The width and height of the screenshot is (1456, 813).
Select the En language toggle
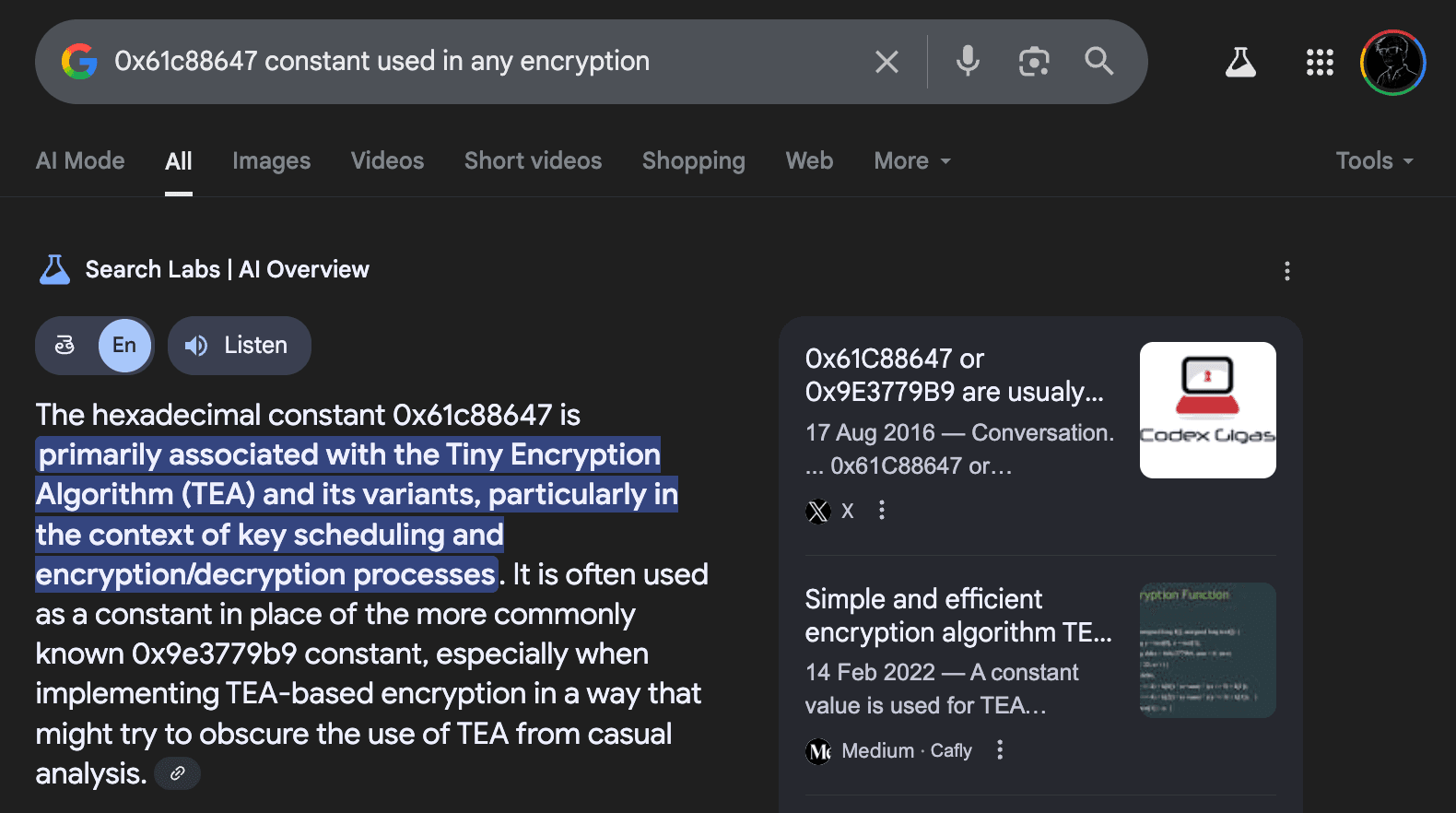[124, 345]
